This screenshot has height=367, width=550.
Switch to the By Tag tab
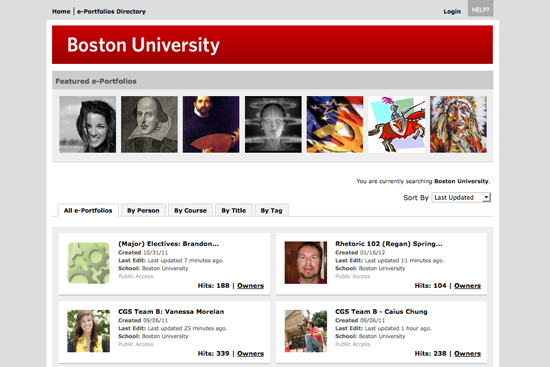(x=271, y=211)
